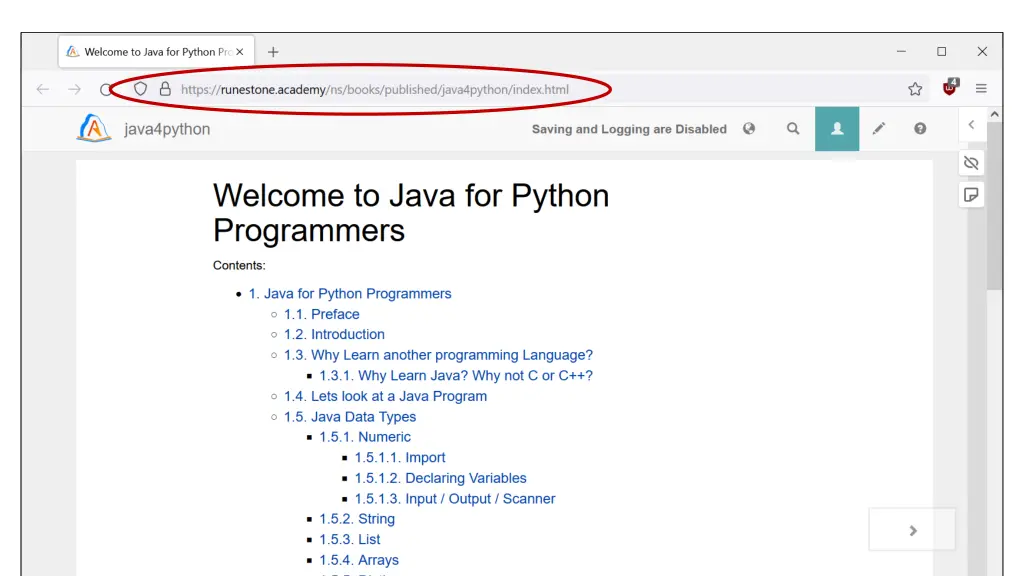The width and height of the screenshot is (1024, 576).
Task: Open 1.5. Java Data Types link
Action: point(349,417)
